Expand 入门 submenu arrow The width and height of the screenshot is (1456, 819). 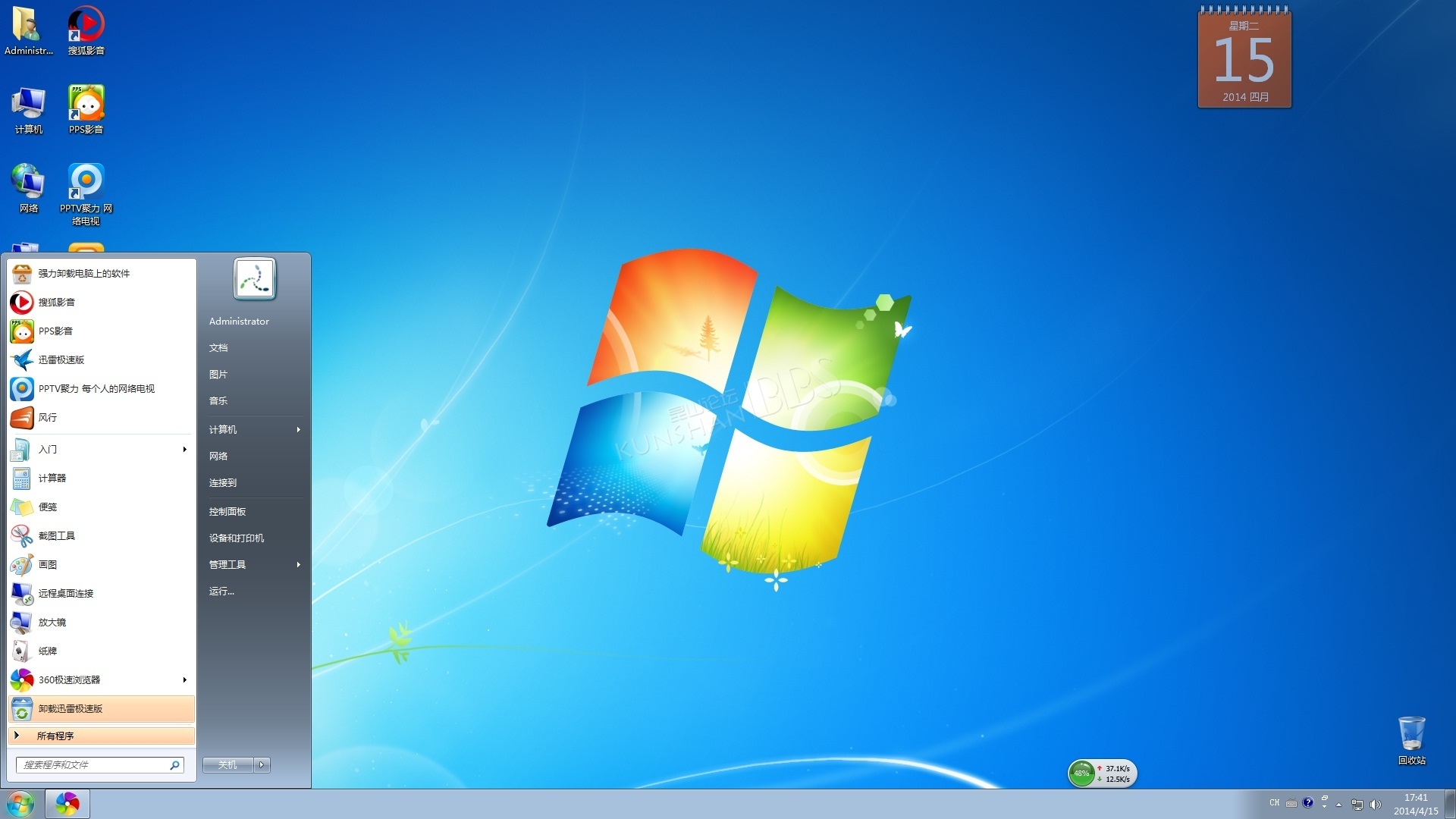[x=184, y=450]
